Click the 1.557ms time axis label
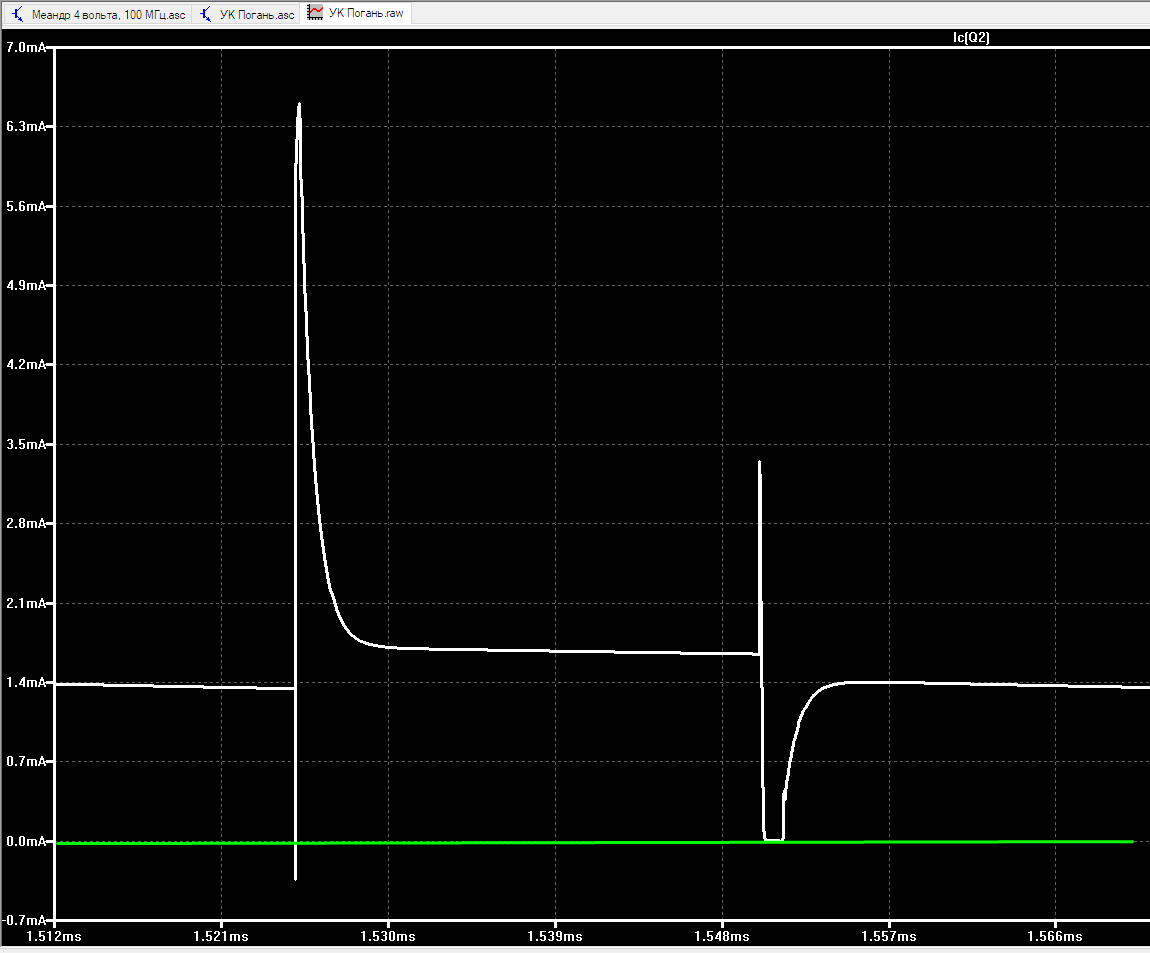1150x953 pixels. coord(889,937)
